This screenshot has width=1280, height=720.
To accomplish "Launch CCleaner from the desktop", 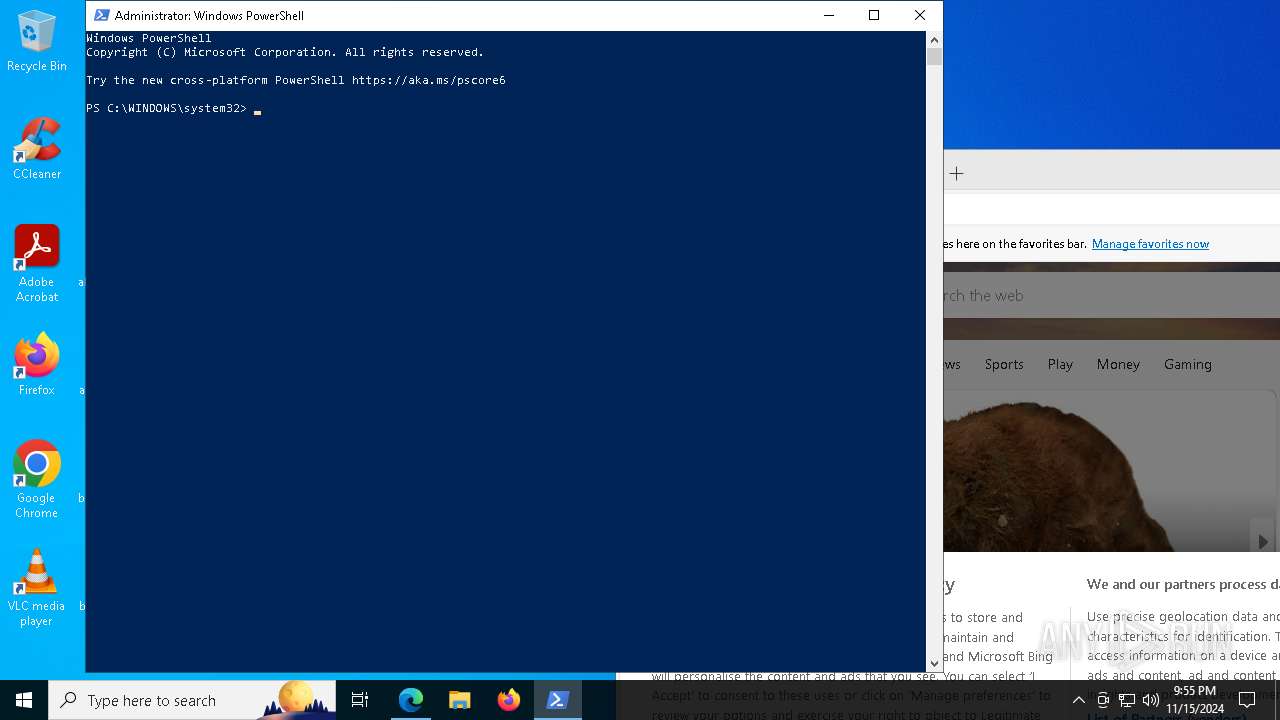I will coord(37,149).
